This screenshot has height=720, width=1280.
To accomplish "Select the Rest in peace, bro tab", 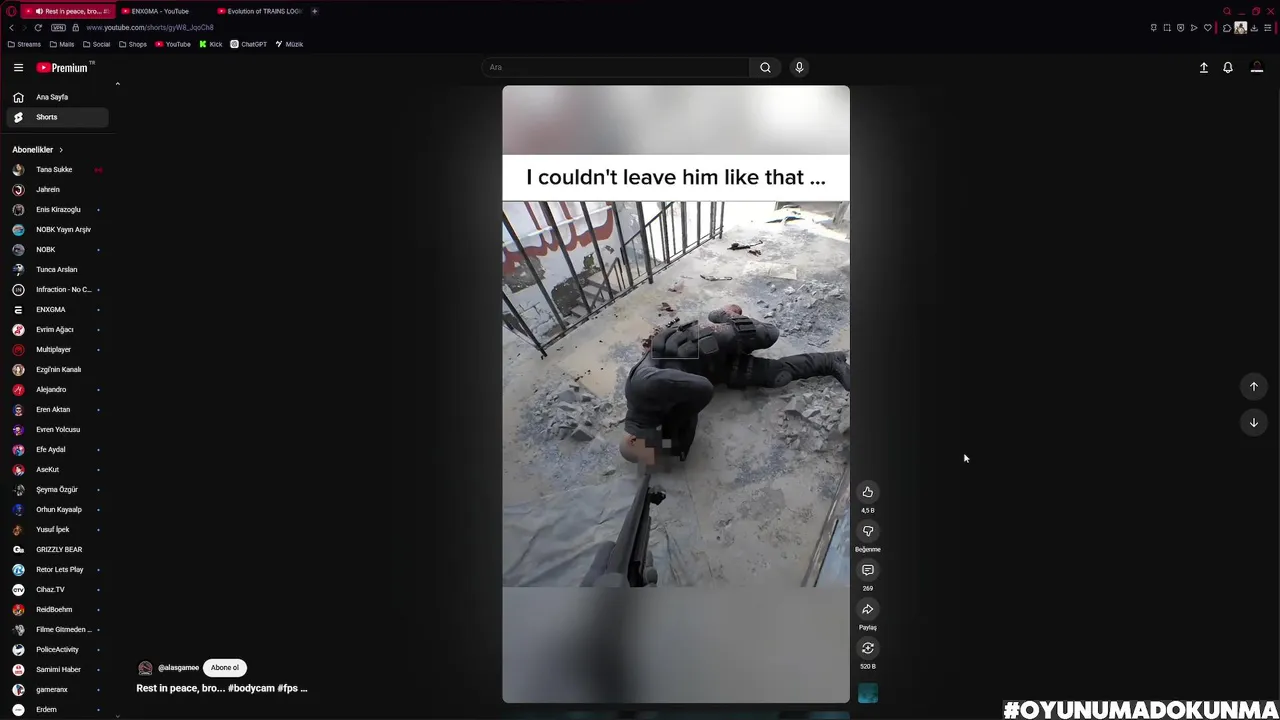I will pos(69,11).
